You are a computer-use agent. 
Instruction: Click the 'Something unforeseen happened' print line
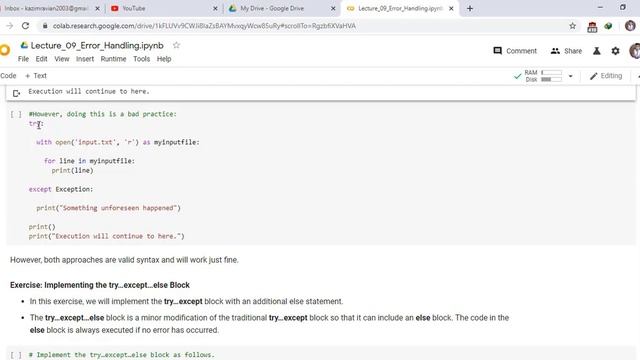[108, 208]
